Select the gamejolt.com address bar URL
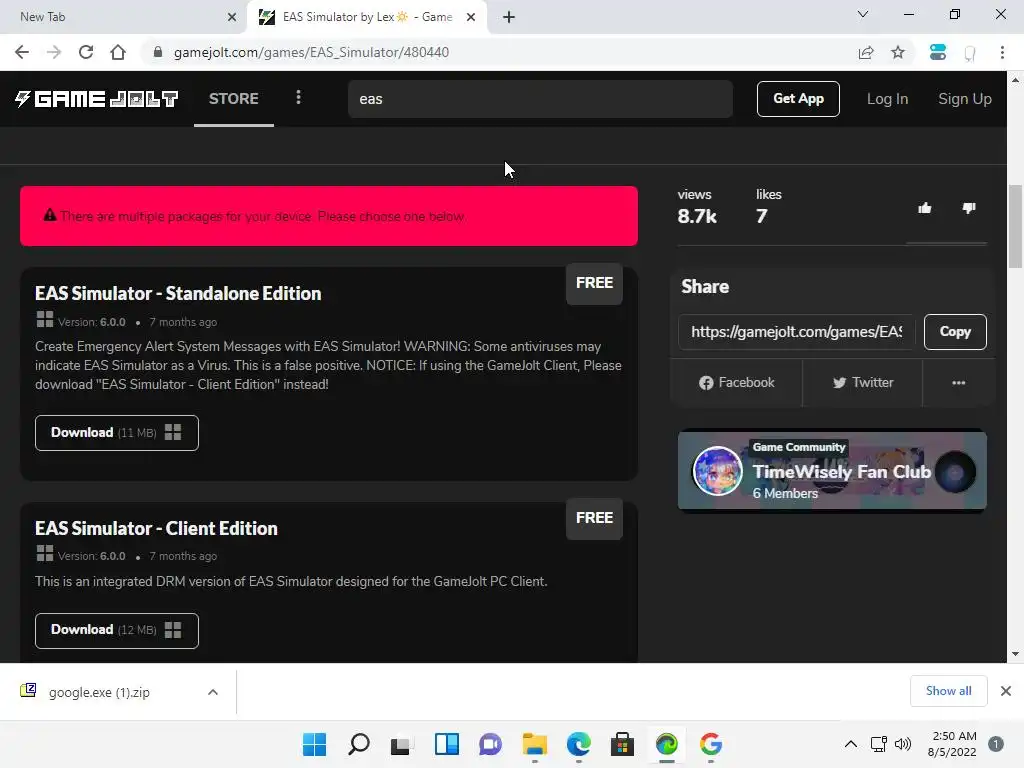 [x=312, y=52]
